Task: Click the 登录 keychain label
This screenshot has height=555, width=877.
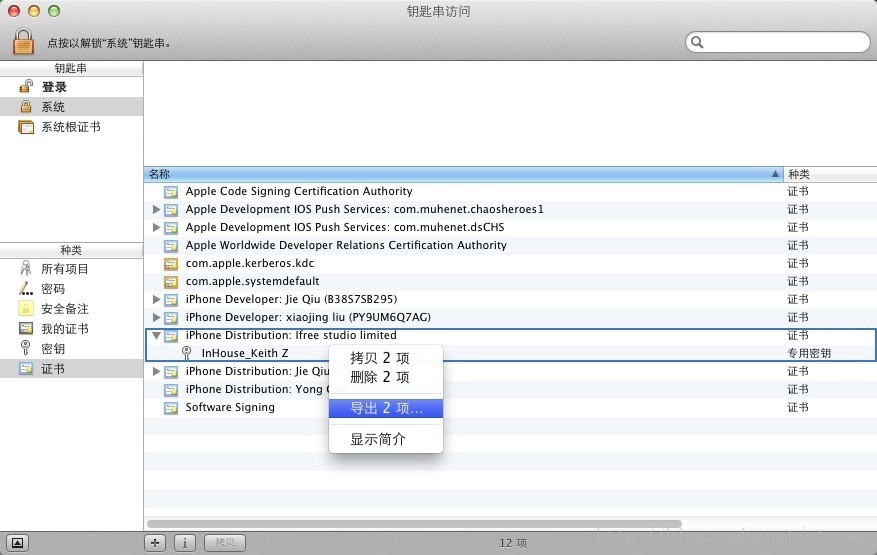Action: pyautogui.click(x=54, y=87)
